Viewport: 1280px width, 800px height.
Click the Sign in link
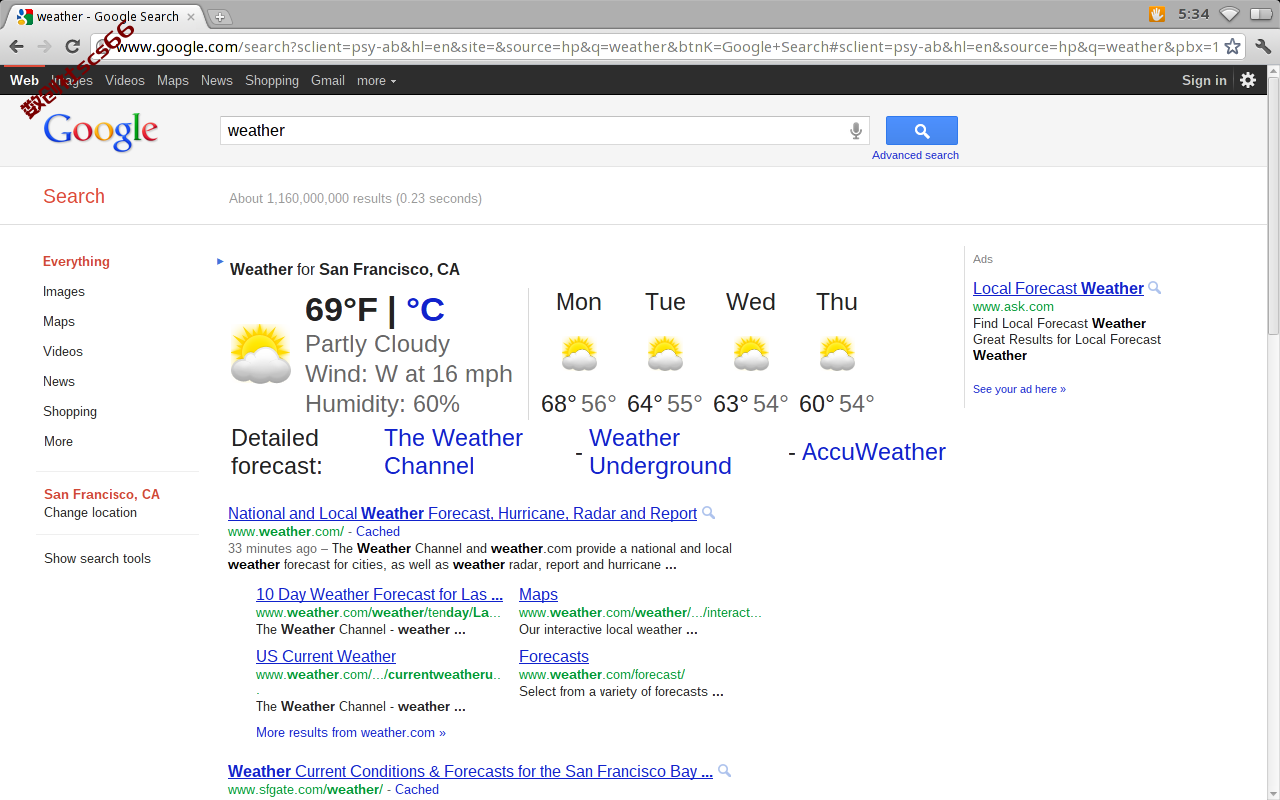click(1204, 80)
